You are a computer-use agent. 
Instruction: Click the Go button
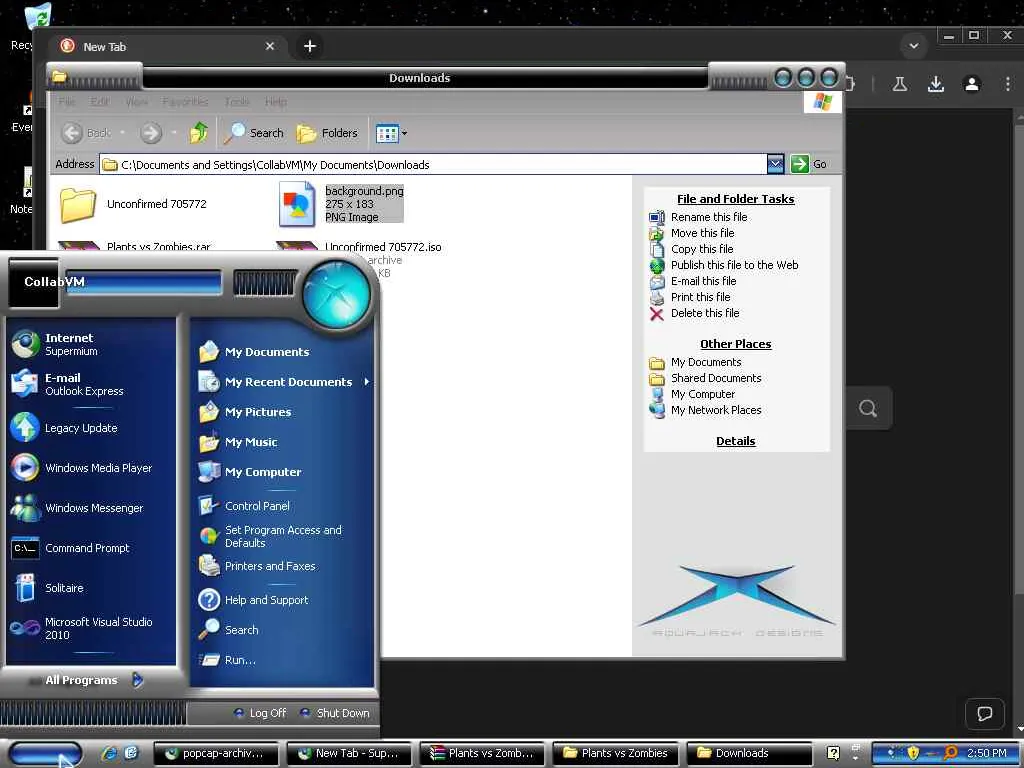(x=808, y=164)
